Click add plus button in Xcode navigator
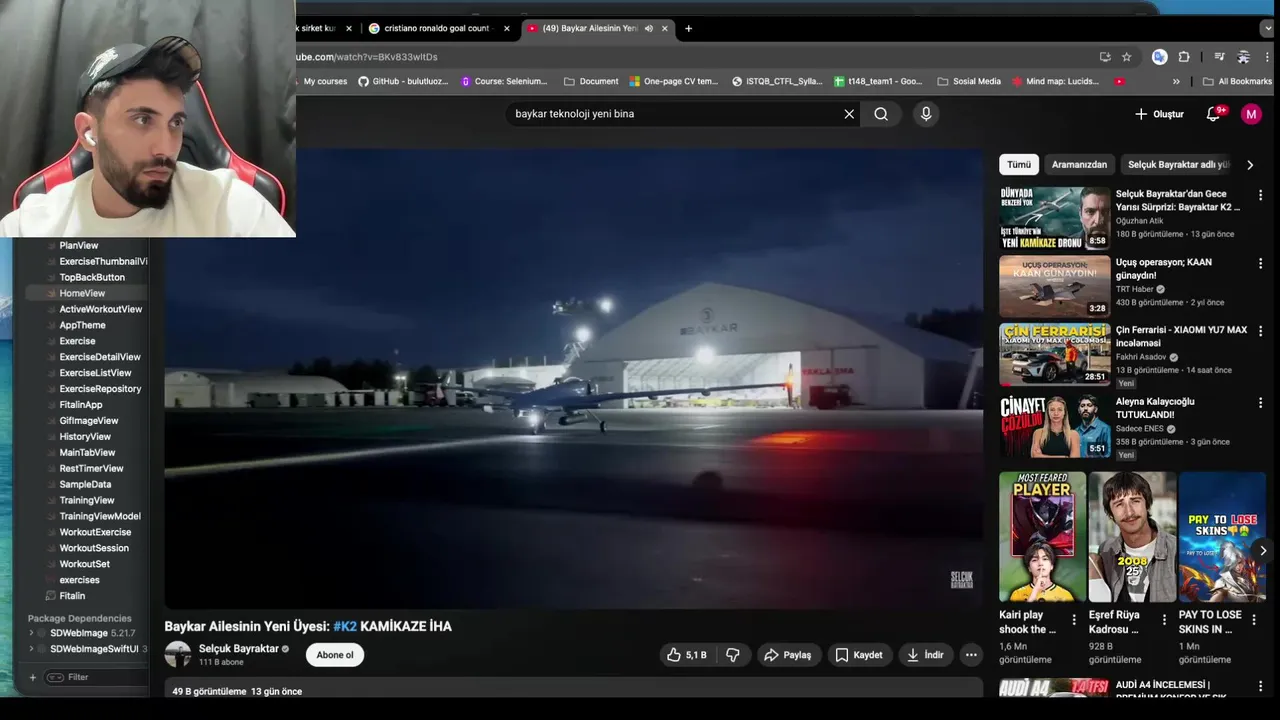 tap(32, 677)
